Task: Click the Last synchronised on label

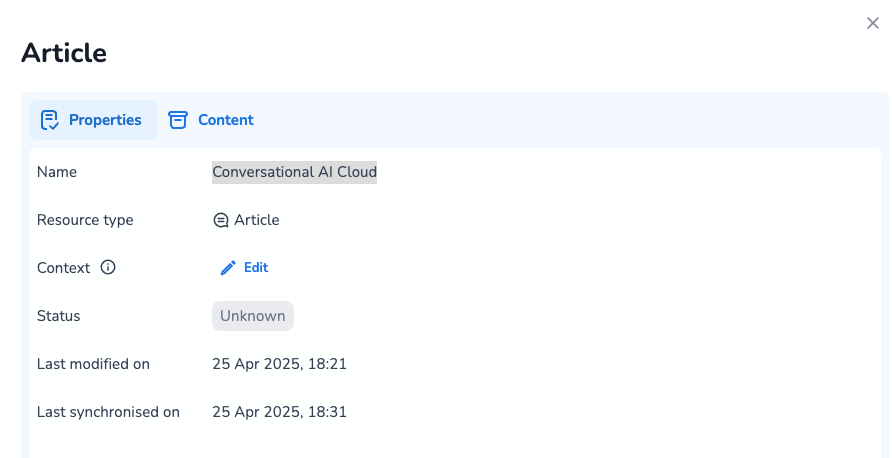Action: click(x=108, y=412)
